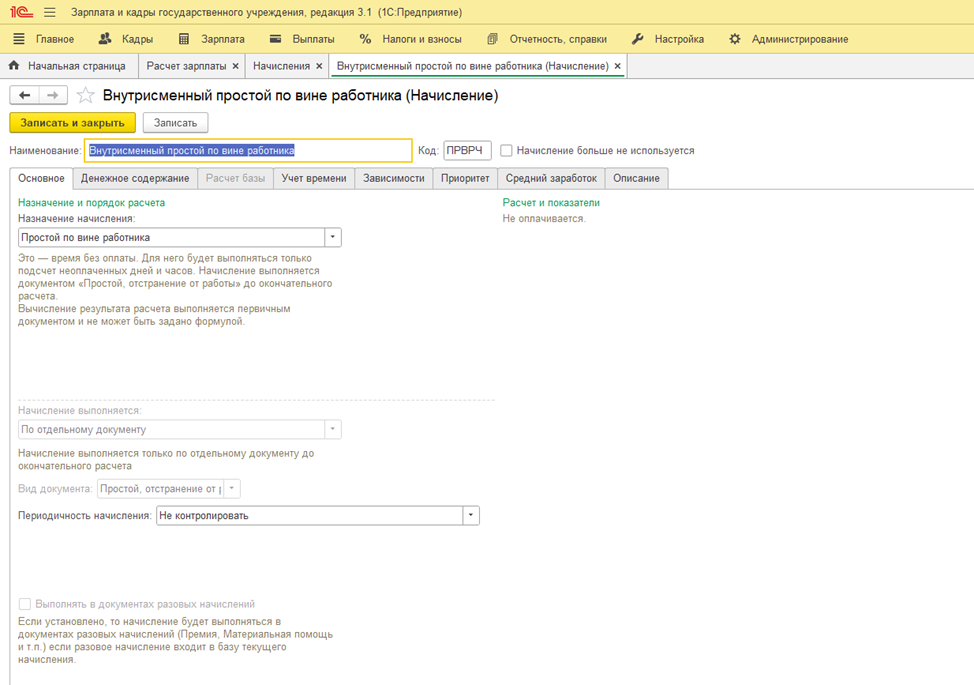The image size is (974, 685).
Task: Toggle Выполнять в документах разовых начислений
Action: (25, 604)
